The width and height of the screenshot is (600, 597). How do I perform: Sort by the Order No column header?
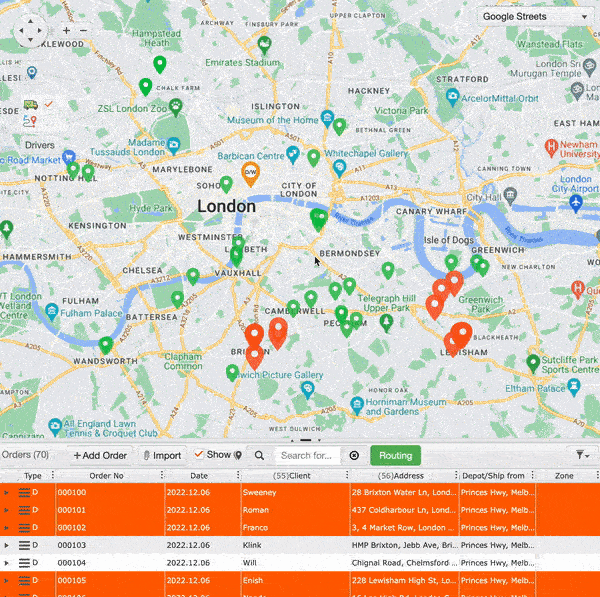(106, 476)
